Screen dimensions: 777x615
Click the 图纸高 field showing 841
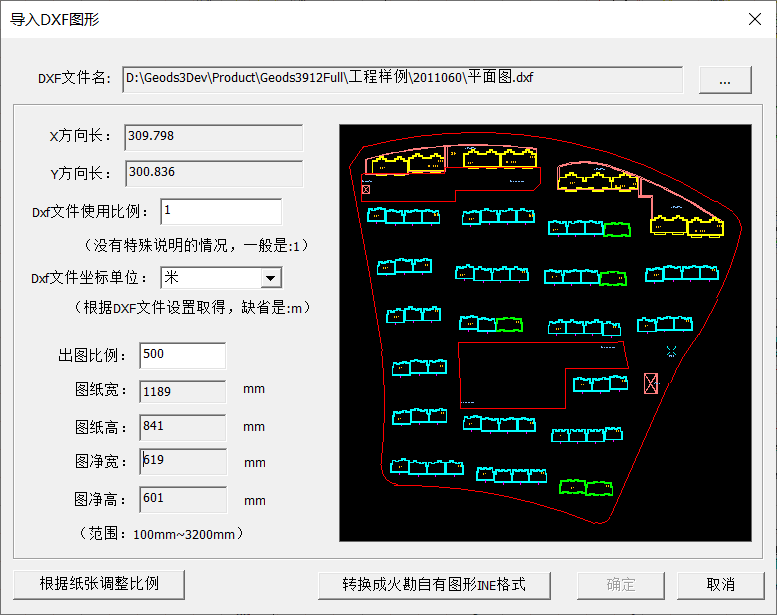click(x=182, y=427)
